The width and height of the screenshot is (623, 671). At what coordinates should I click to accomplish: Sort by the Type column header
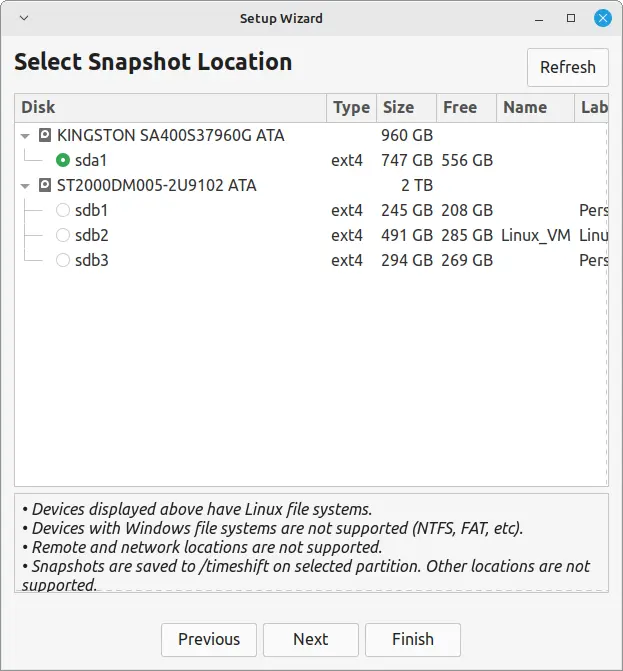coord(351,107)
